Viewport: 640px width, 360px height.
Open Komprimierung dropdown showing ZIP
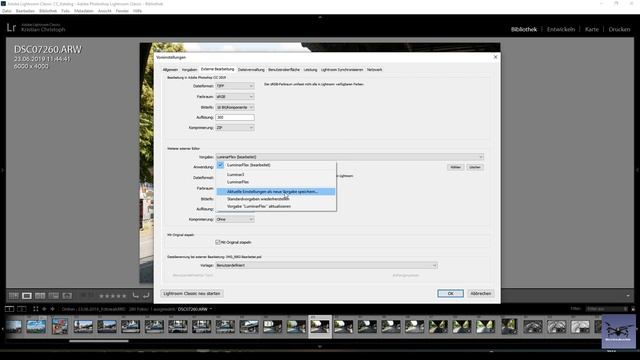(x=235, y=128)
